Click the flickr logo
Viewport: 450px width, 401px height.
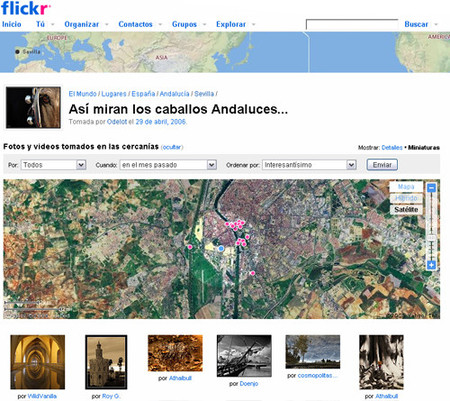pos(26,8)
